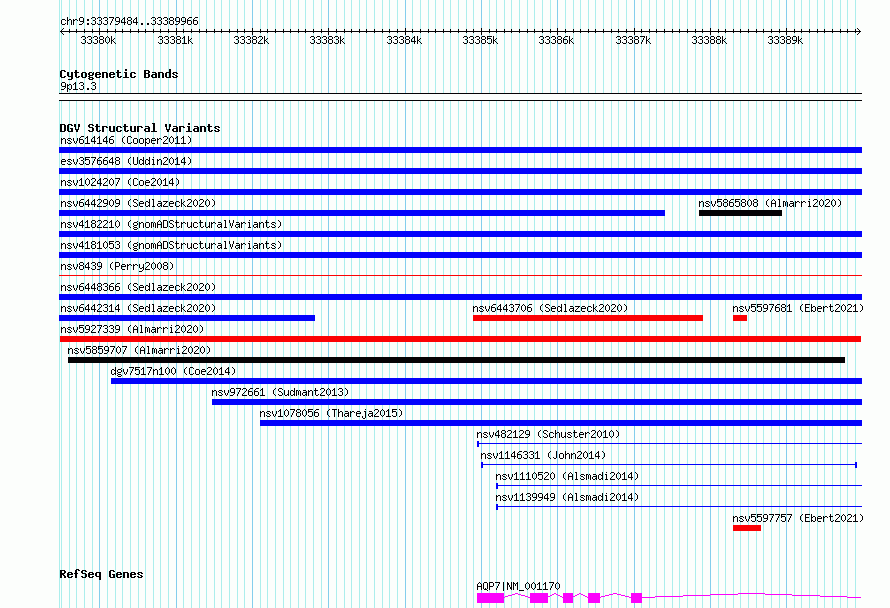Click the nsv1078056 (Thareja2015) variant bar

561,423
